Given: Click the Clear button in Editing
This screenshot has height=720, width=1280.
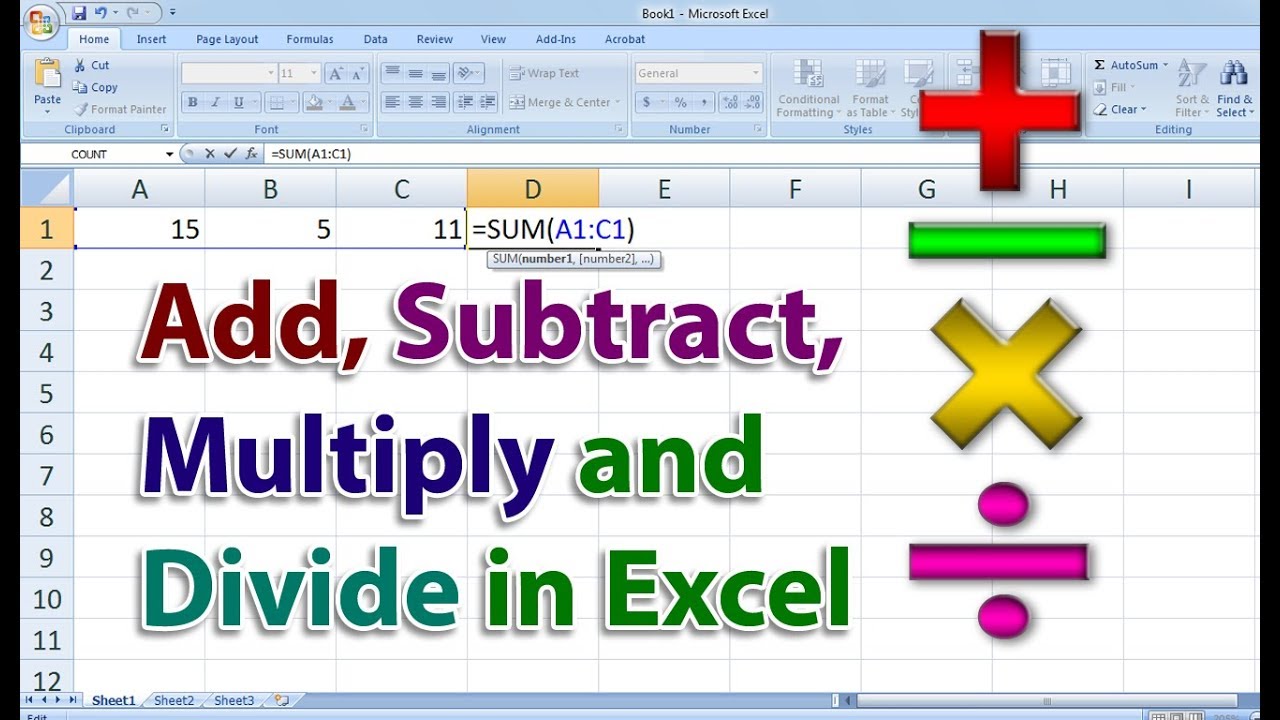Looking at the screenshot, I should click(1121, 109).
